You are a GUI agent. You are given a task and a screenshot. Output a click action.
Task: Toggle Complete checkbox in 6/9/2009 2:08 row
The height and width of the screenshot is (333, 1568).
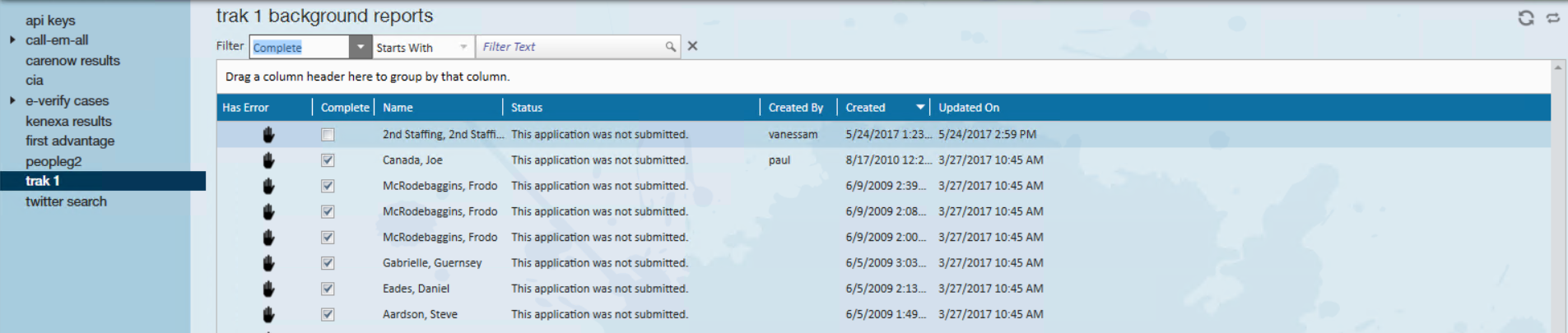(x=328, y=212)
